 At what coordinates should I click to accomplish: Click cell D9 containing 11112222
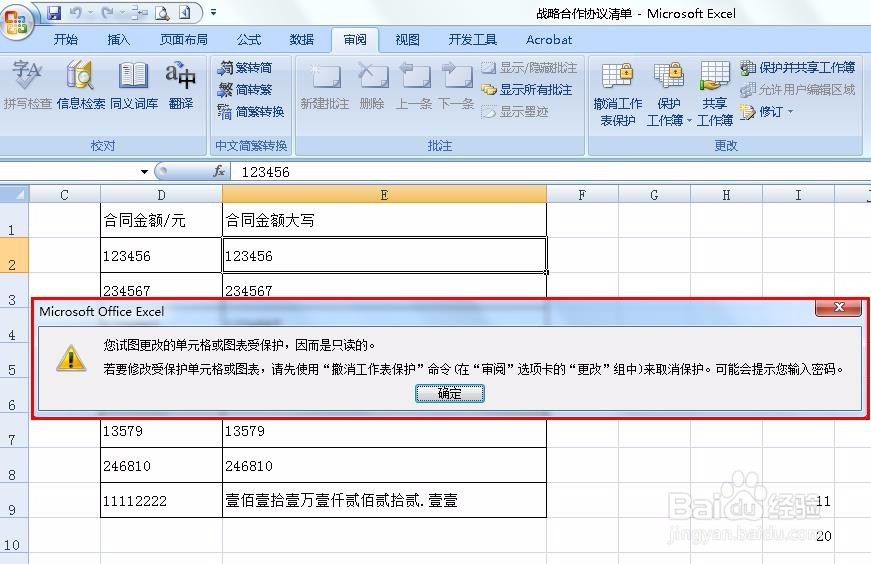[161, 500]
